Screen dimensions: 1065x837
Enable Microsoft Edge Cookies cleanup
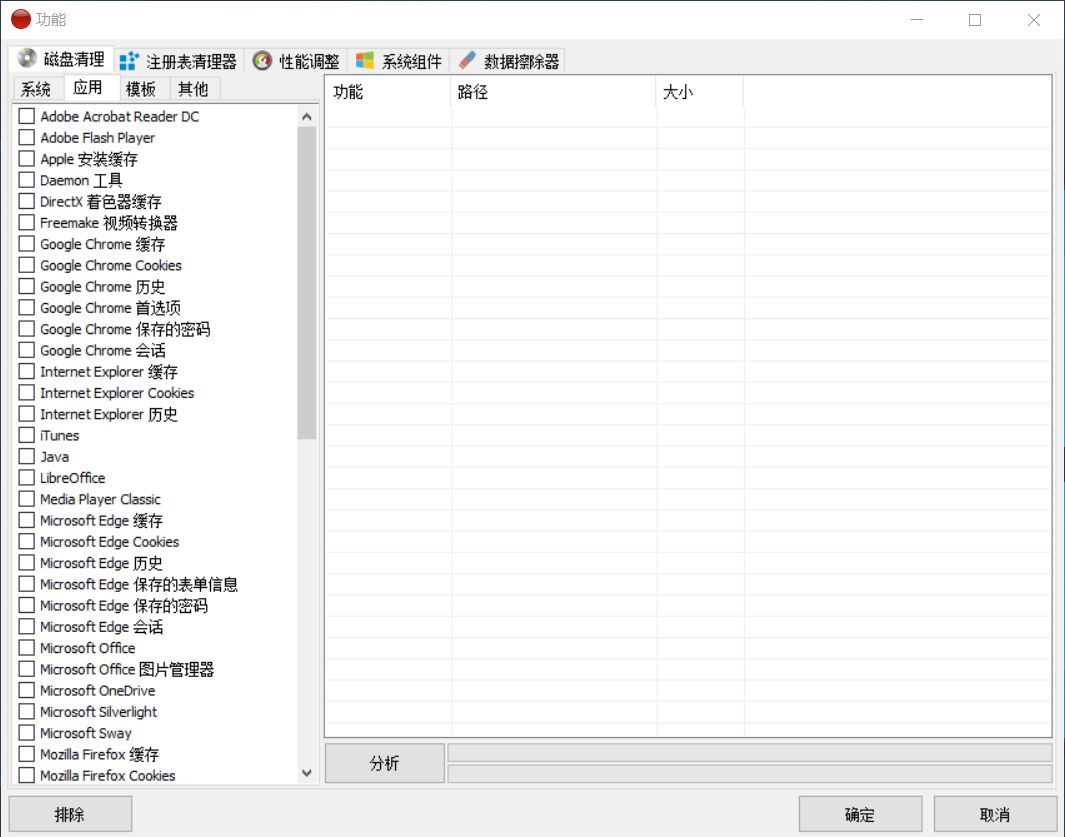pyautogui.click(x=25, y=541)
